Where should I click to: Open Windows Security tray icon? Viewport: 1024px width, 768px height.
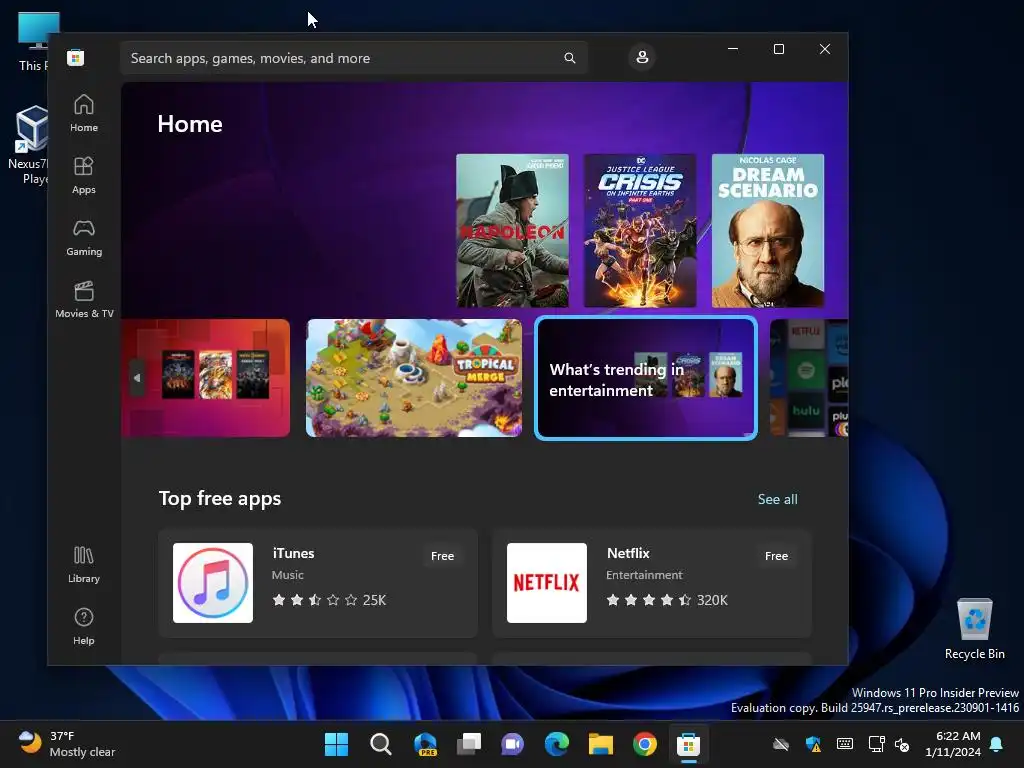(x=813, y=744)
